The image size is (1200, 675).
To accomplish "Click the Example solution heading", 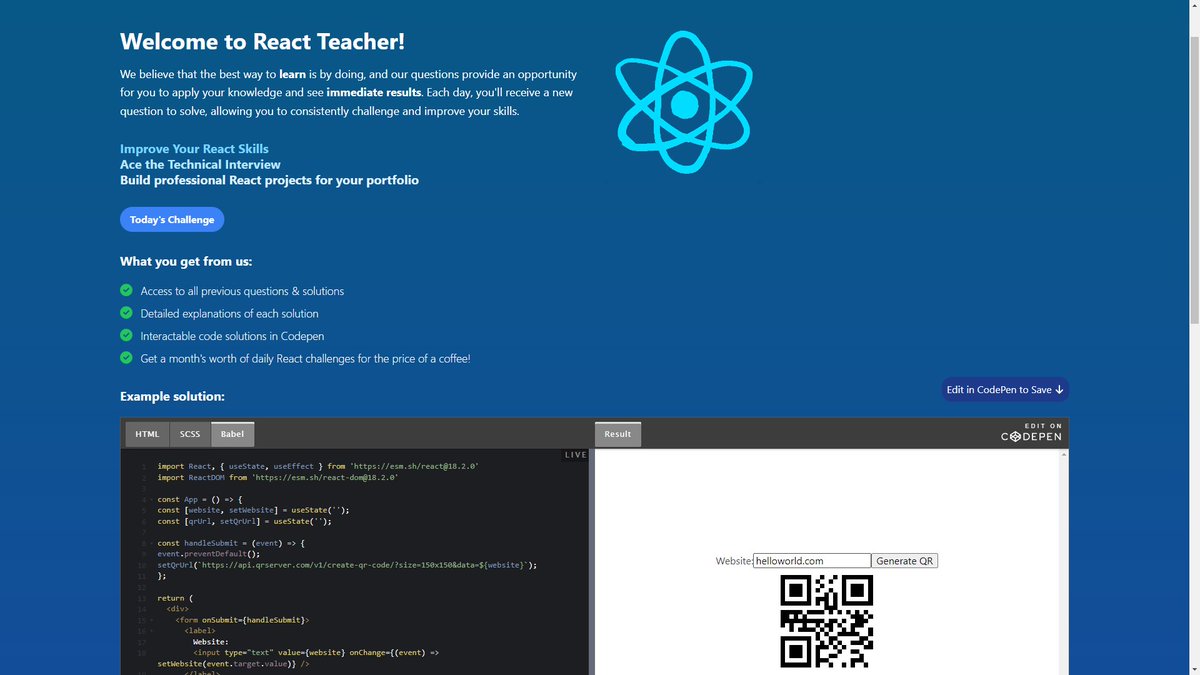I will 172,396.
